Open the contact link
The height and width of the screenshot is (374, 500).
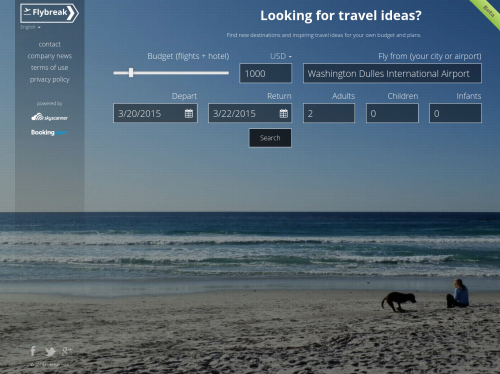(x=50, y=44)
